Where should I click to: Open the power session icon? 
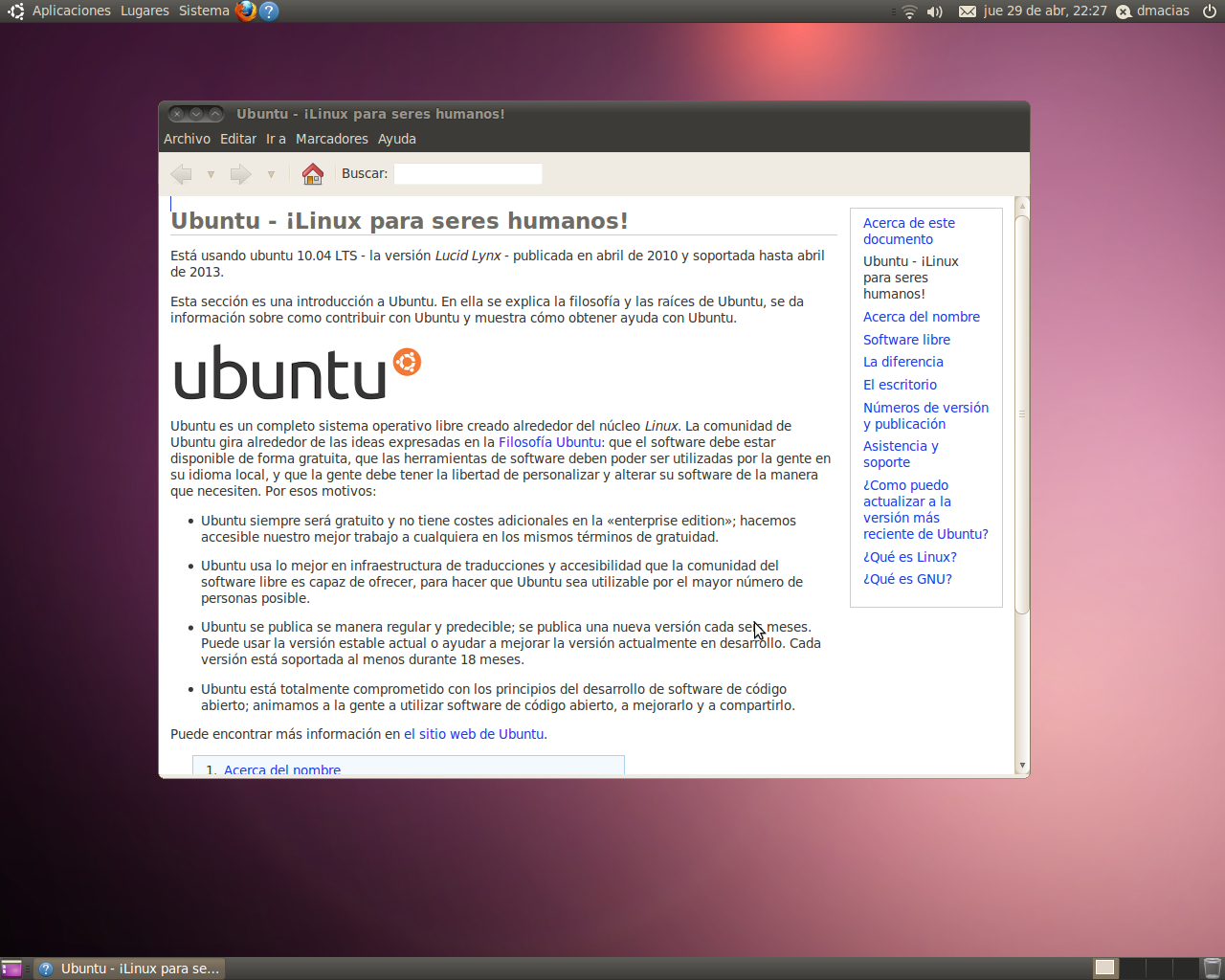click(x=1210, y=11)
